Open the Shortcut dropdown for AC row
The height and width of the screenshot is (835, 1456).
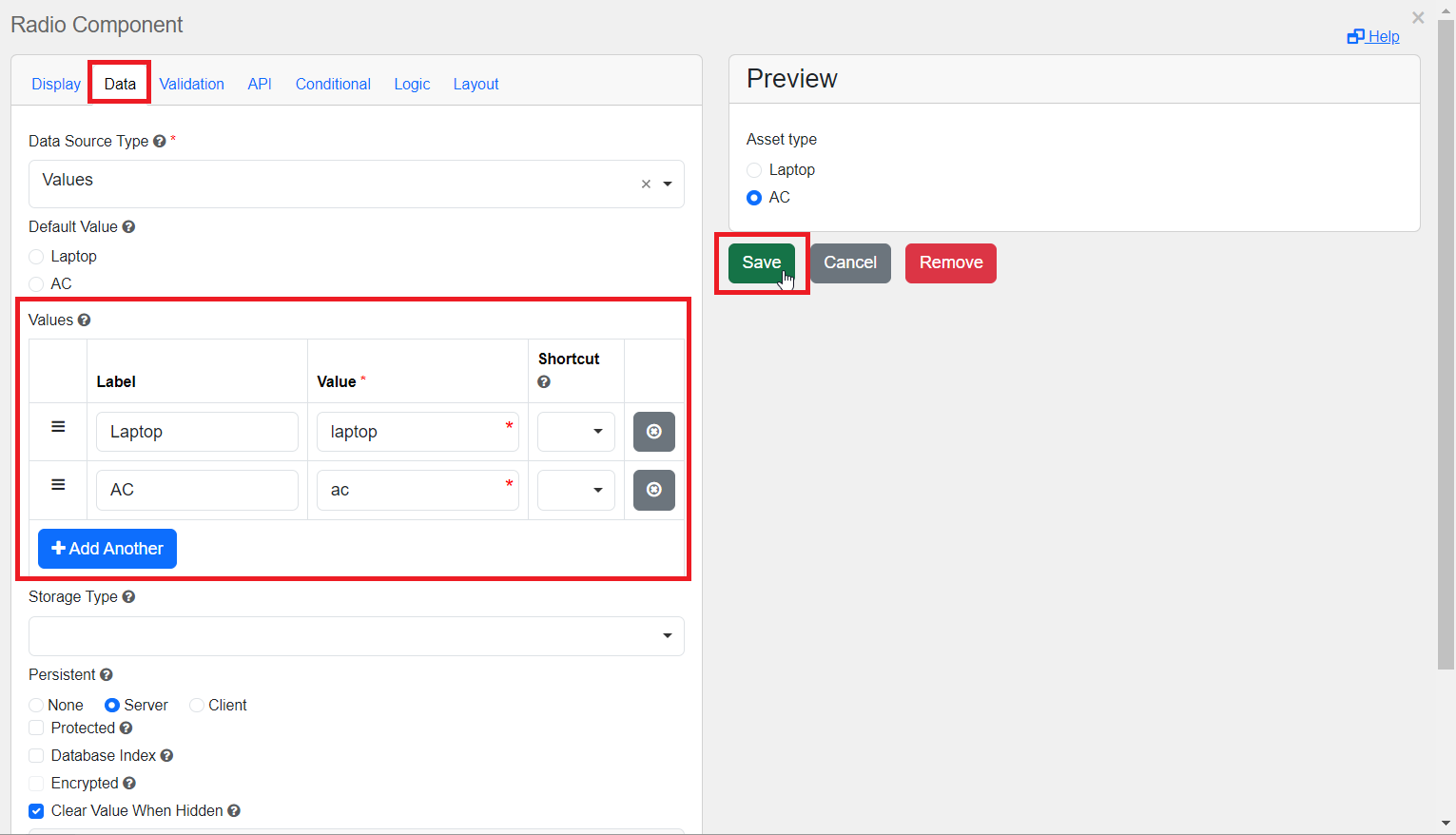click(x=576, y=490)
